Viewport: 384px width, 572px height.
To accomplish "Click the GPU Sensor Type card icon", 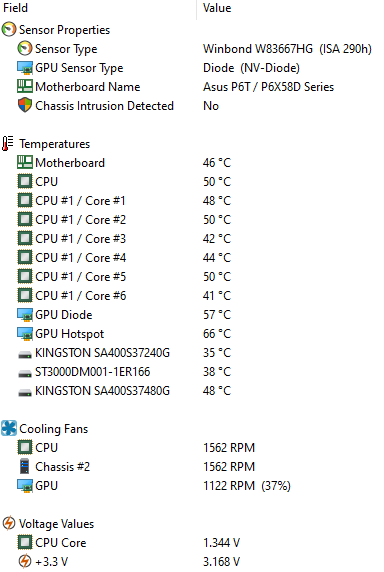I will (25, 68).
